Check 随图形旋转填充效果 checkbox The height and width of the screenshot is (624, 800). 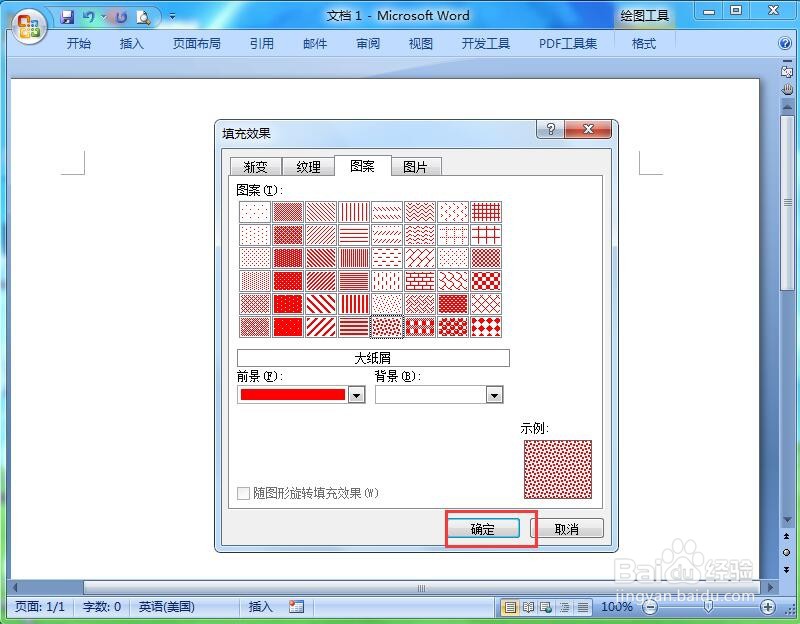(243, 493)
